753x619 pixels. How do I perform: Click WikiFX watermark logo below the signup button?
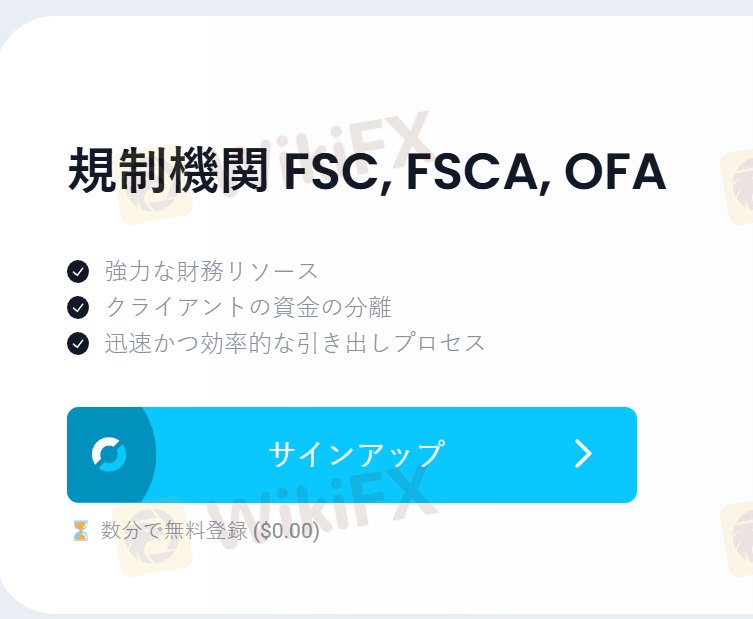(150, 540)
